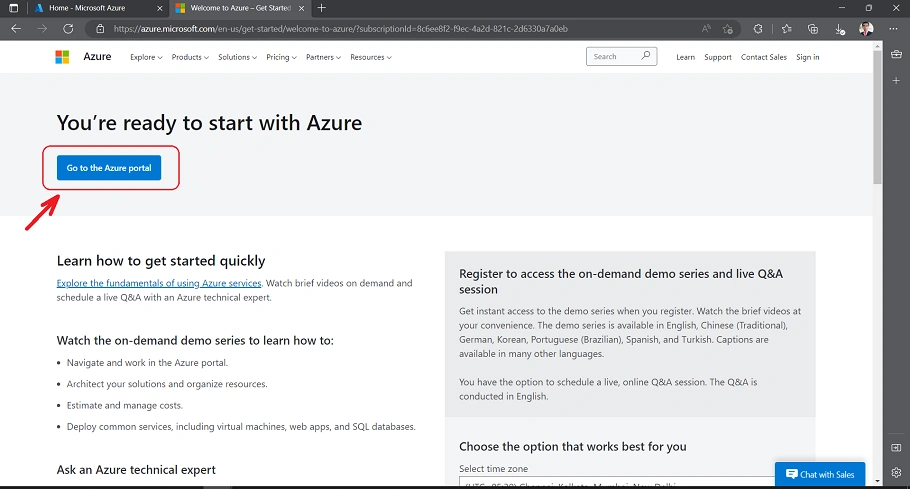Image resolution: width=910 pixels, height=489 pixels.
Task: Click the heading You're ready to start with Azure
Action: [x=210, y=123]
